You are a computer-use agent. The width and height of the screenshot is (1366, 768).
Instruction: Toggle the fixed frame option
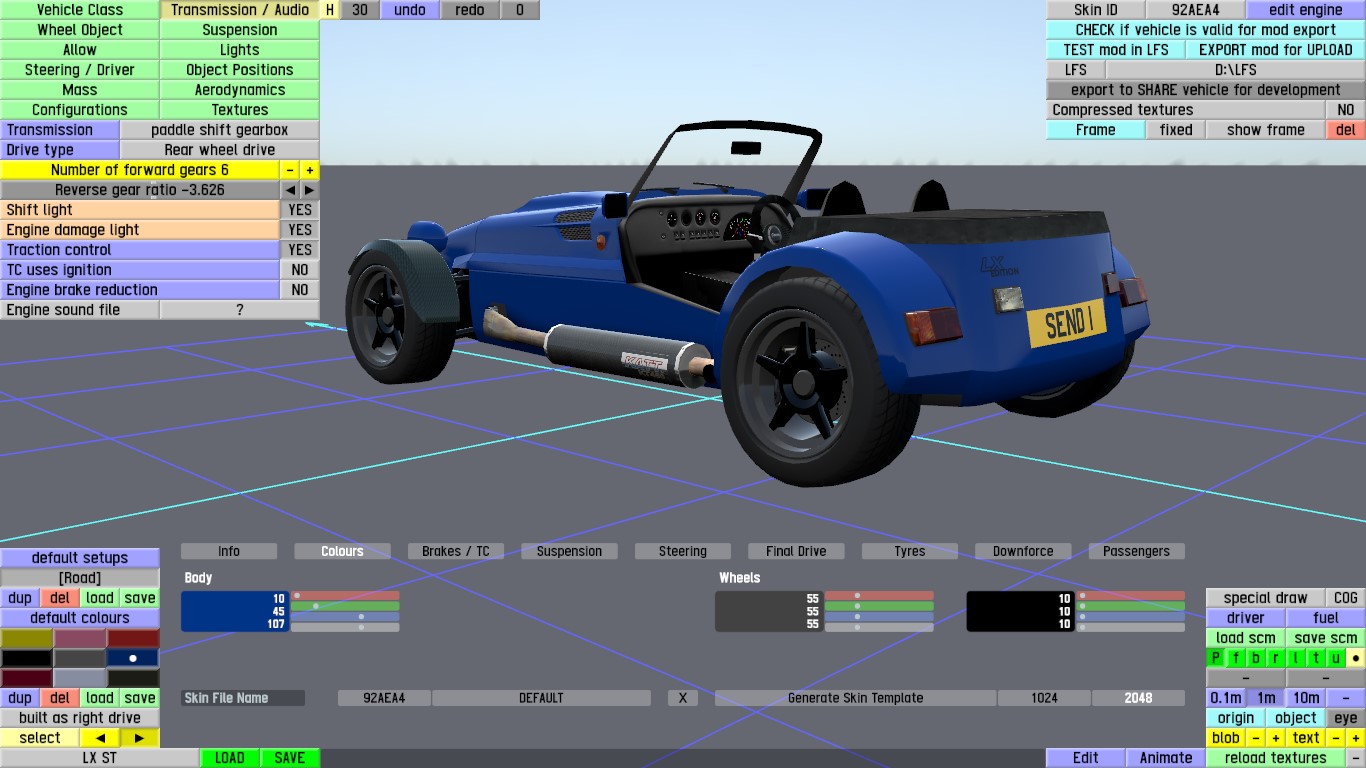(x=1176, y=130)
